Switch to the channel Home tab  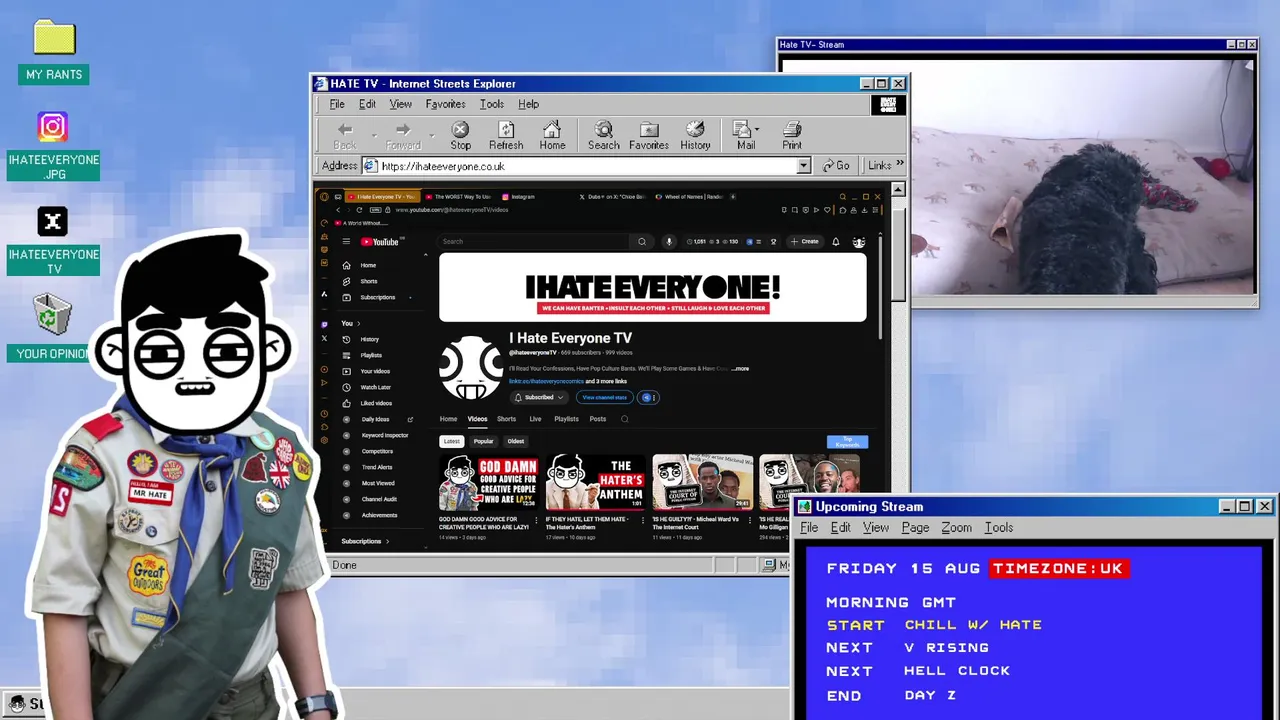point(448,419)
